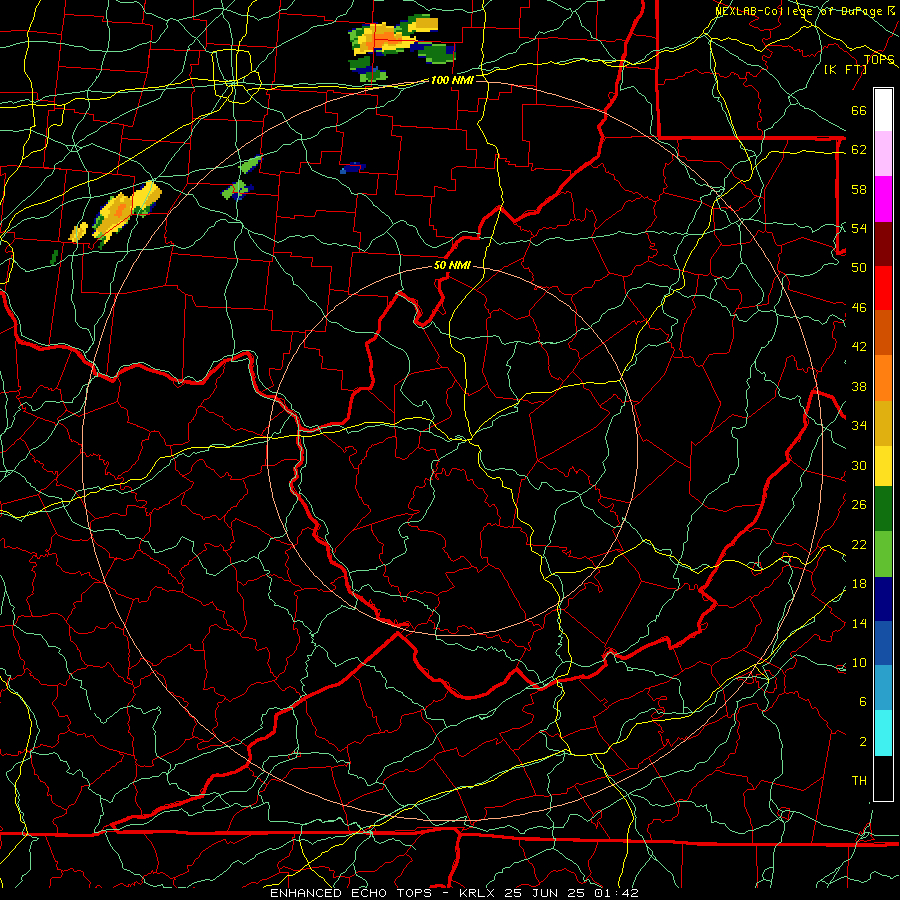The width and height of the screenshot is (900, 900).
Task: Click the '62' legend value
Action: 859,150
